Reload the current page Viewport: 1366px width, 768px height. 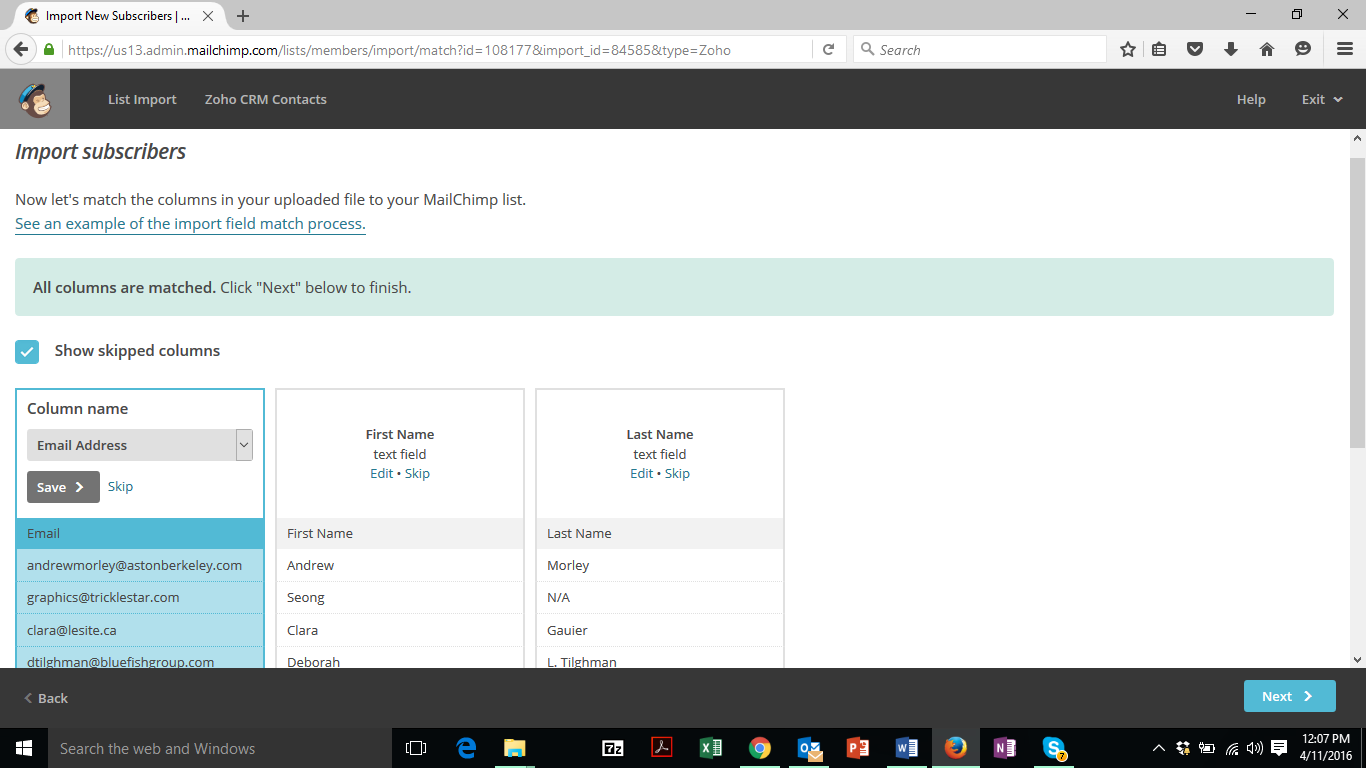point(828,49)
